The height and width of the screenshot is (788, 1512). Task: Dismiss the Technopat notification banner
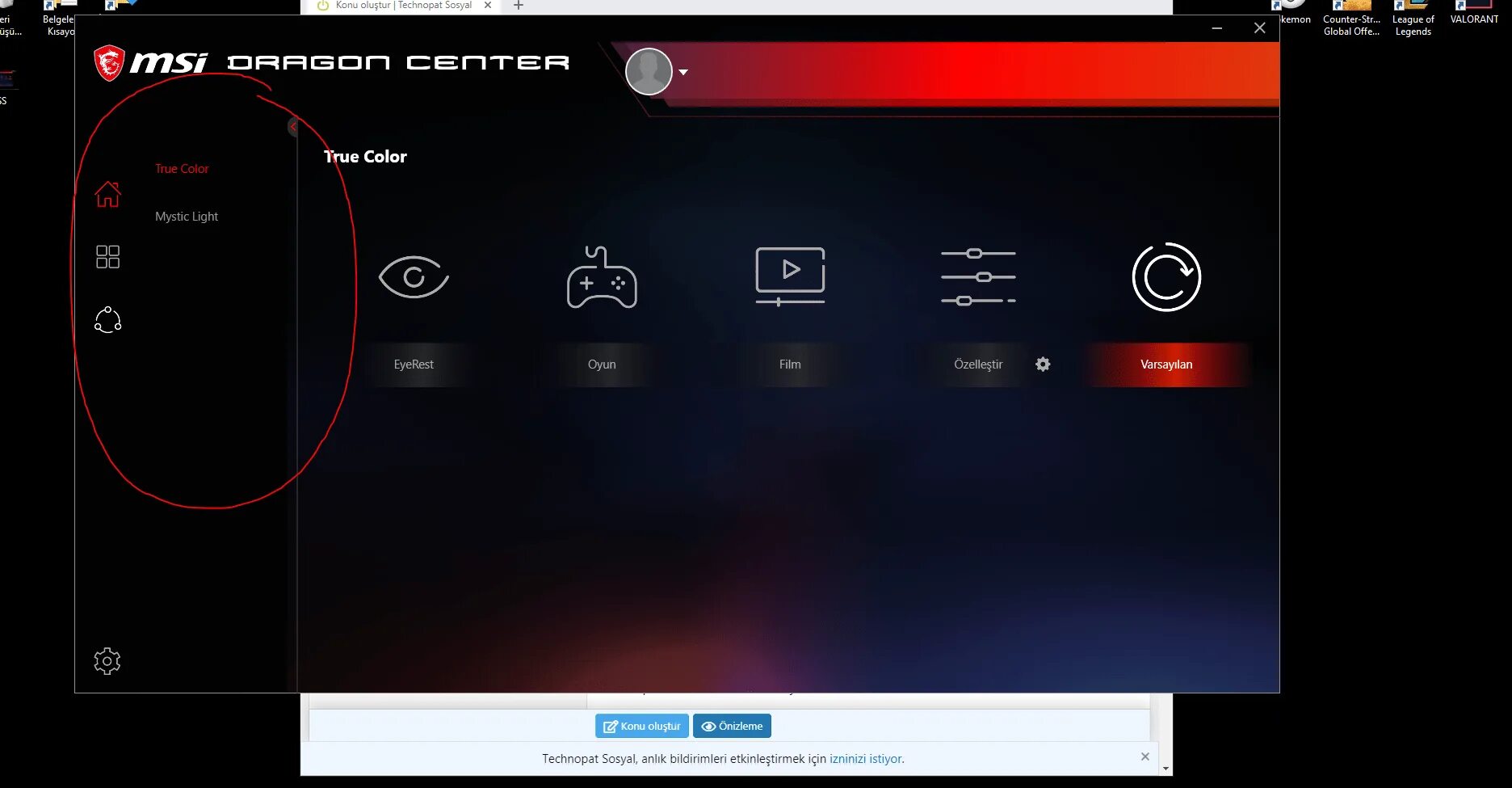click(x=1144, y=756)
